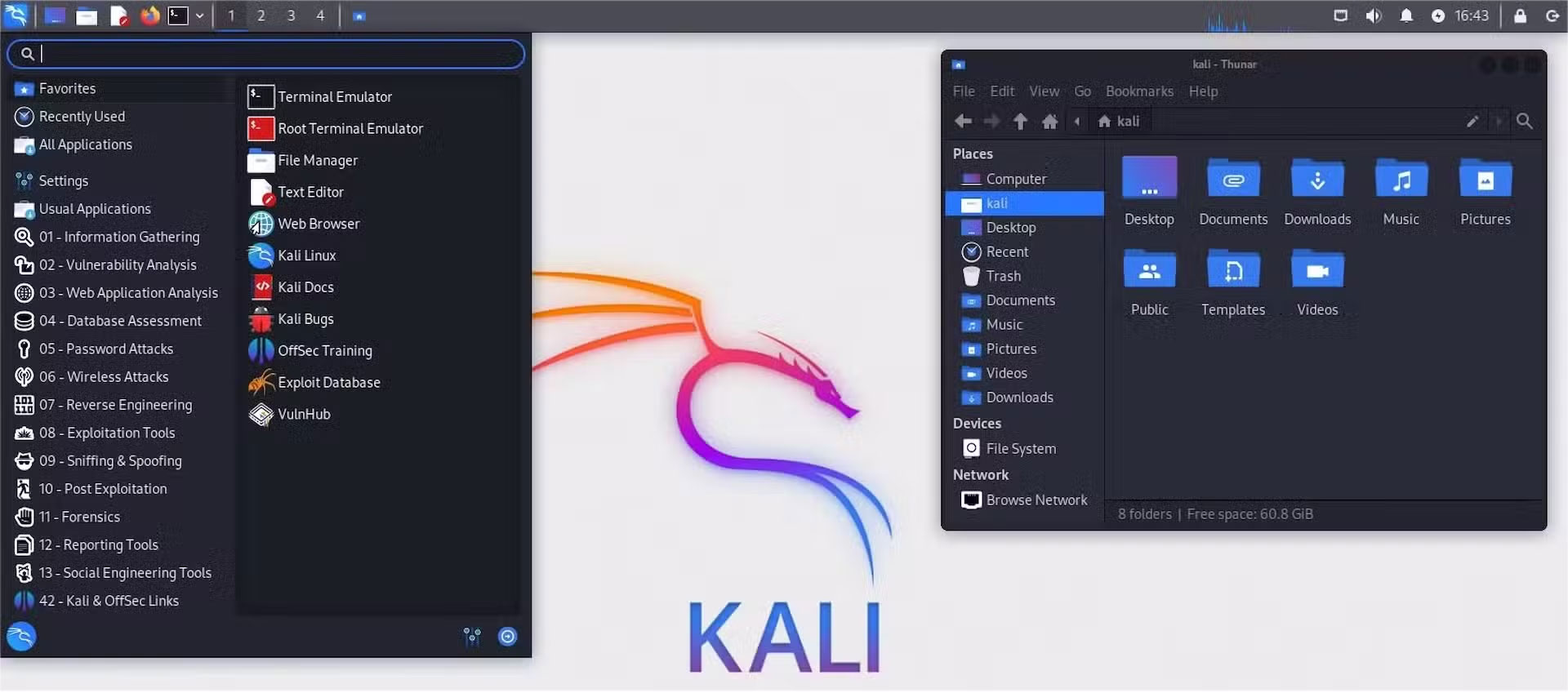The image size is (1568, 693).
Task: Launch VulnHub from the application menu
Action: point(303,415)
